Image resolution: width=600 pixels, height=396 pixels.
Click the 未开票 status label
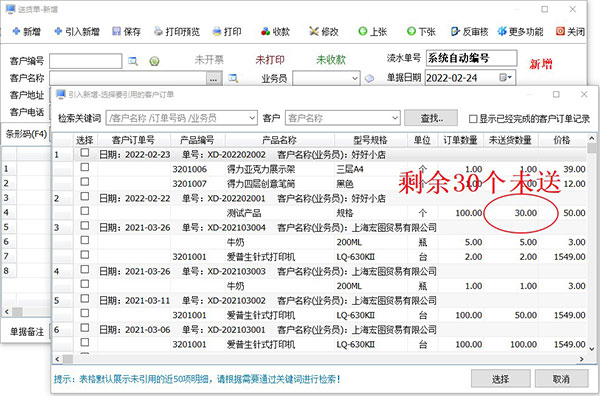209,60
